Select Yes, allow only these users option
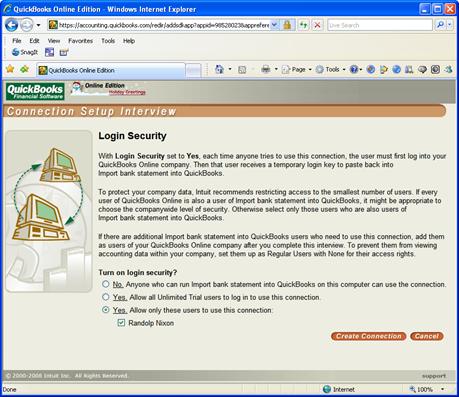459x397 pixels. point(106,310)
